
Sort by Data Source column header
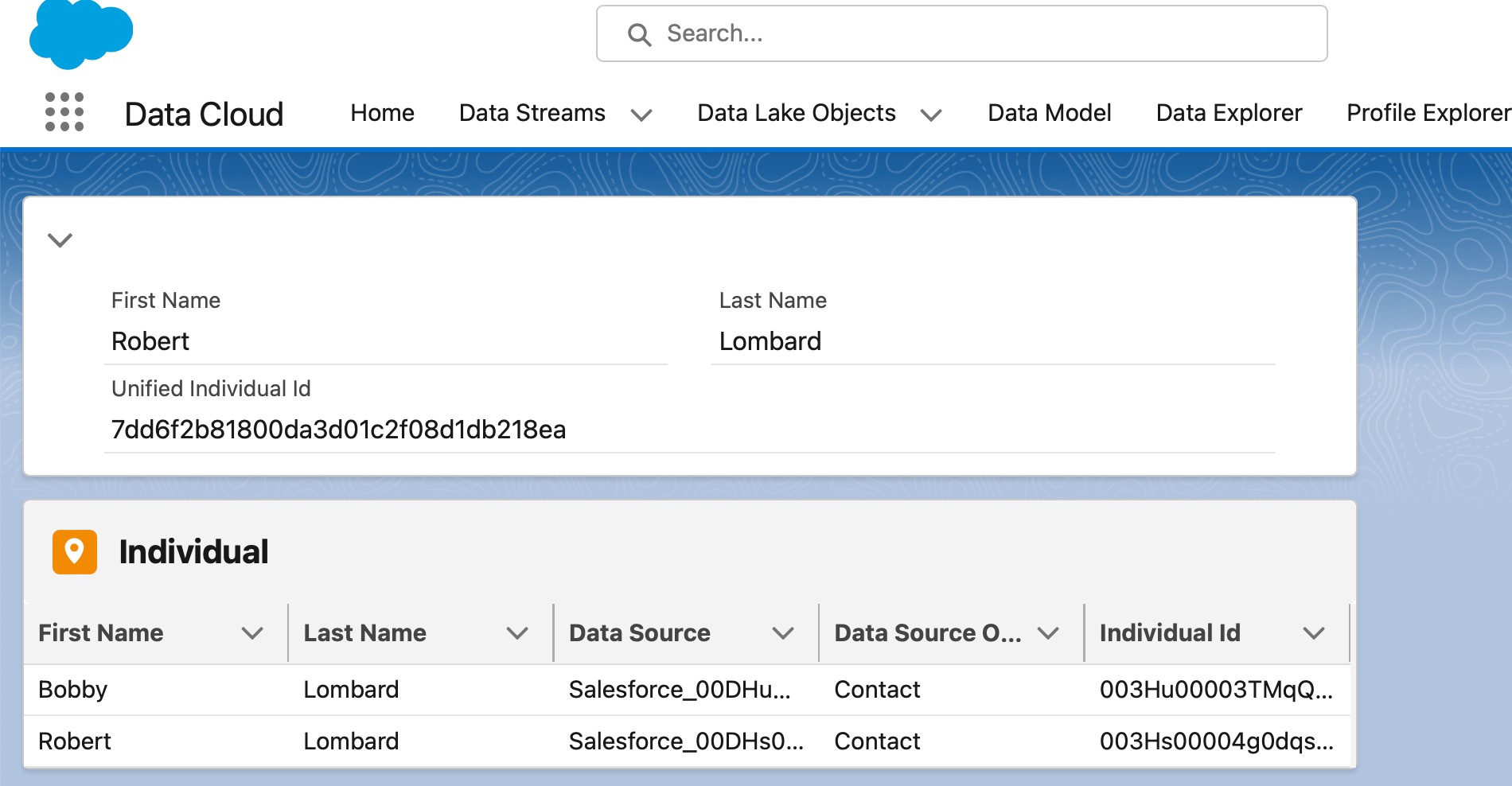coord(640,633)
